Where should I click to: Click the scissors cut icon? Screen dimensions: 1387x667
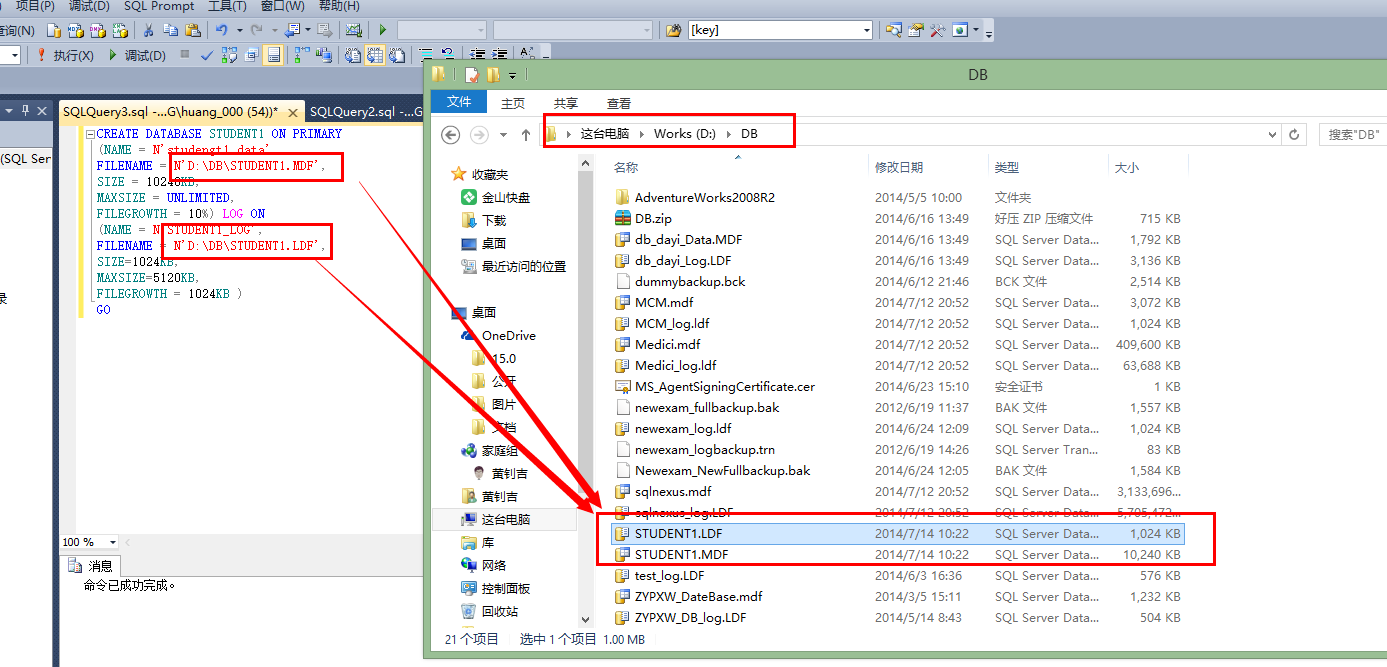pos(148,30)
